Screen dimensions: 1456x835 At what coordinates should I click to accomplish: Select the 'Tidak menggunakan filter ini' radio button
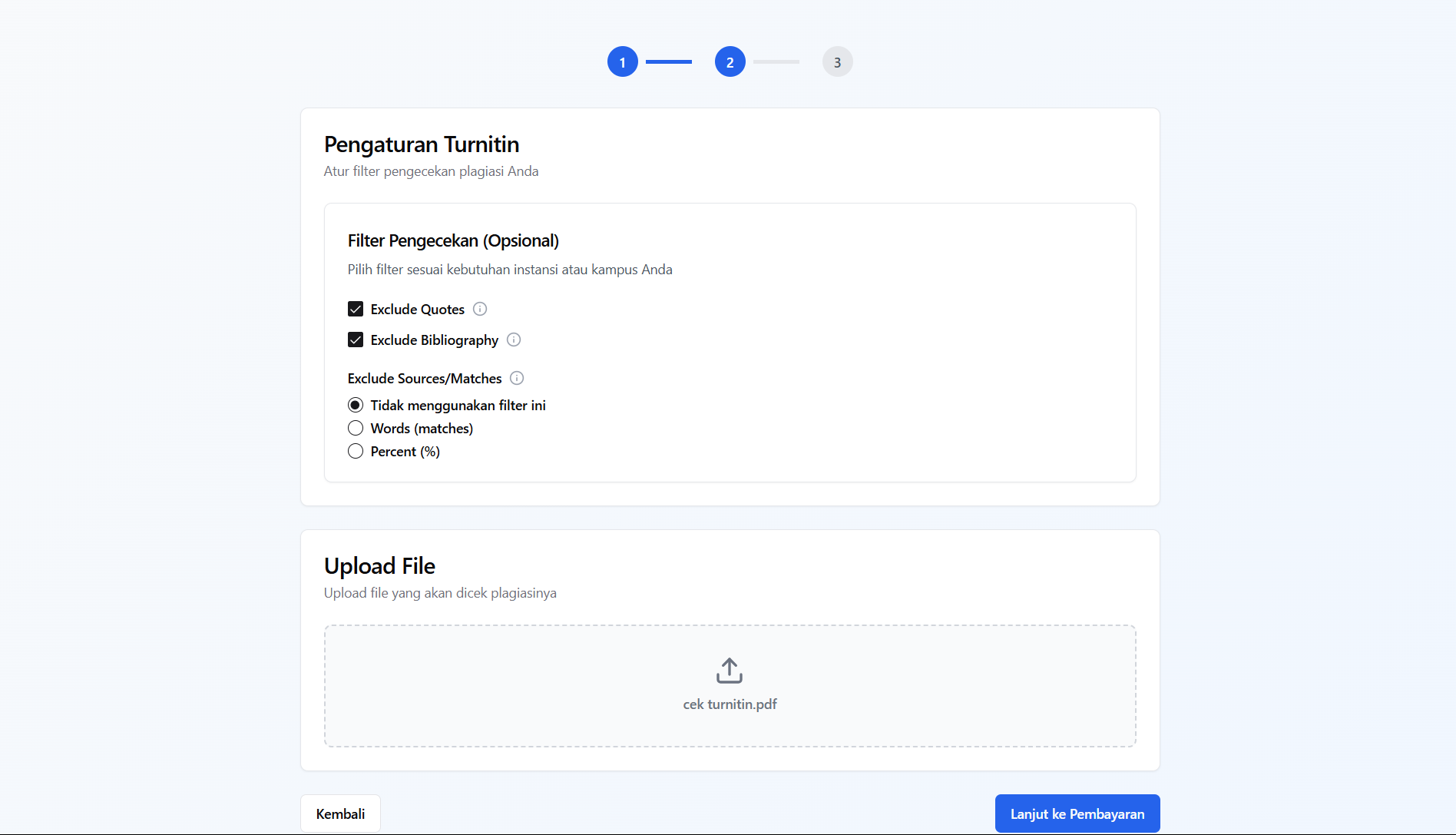coord(356,405)
